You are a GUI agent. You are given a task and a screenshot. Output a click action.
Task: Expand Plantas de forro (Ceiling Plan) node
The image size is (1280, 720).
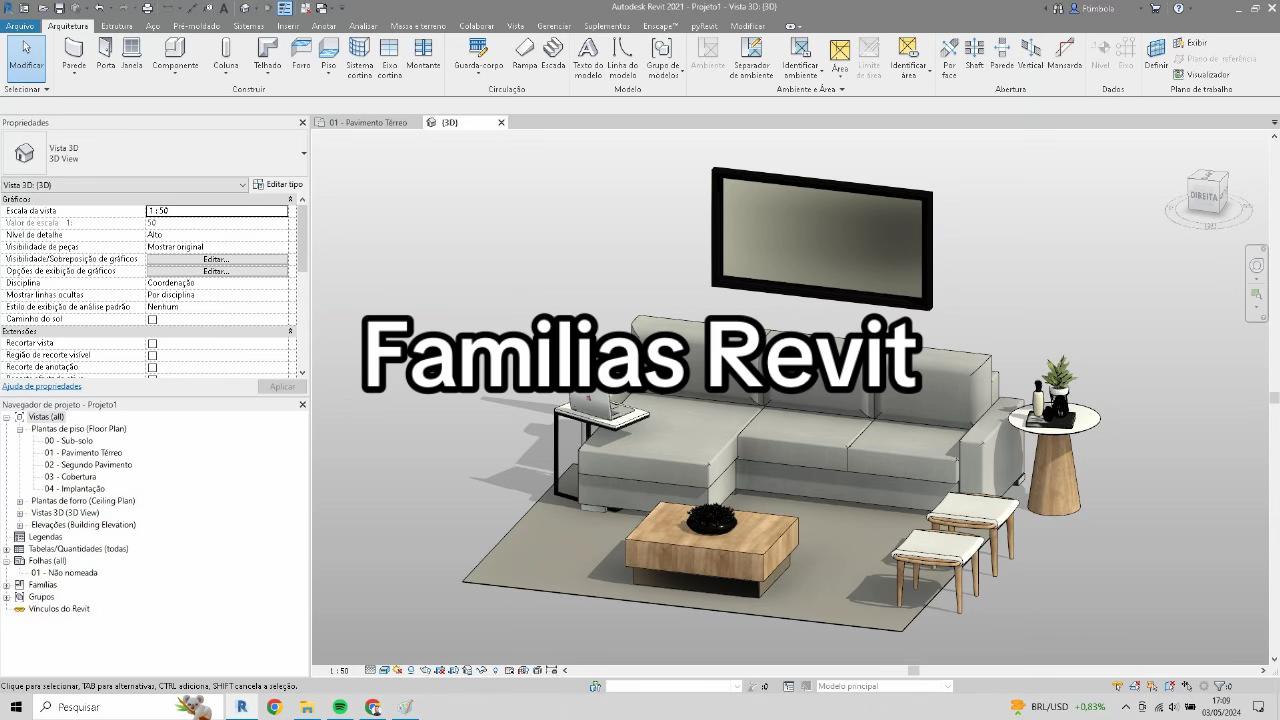20,501
